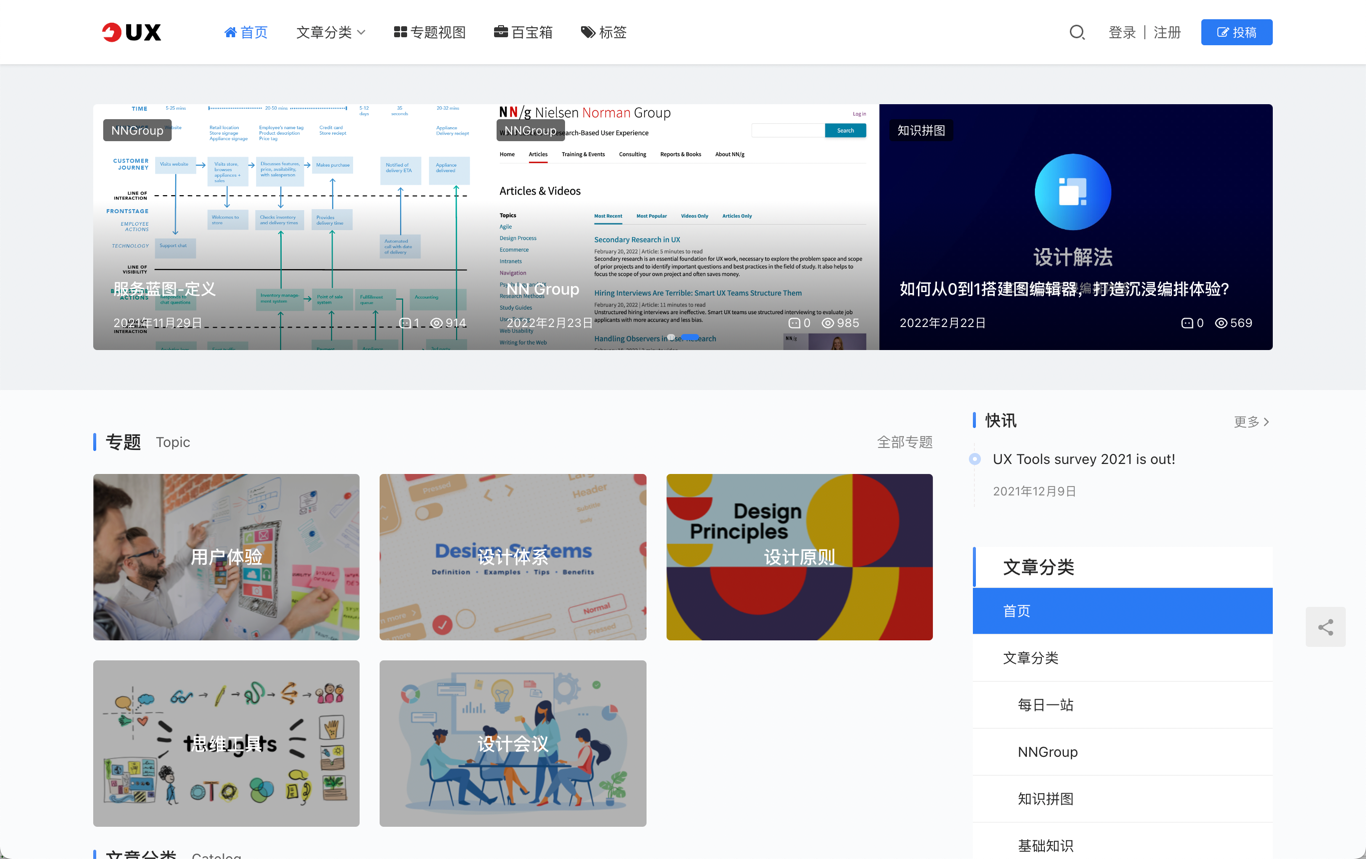Image resolution: width=1366 pixels, height=859 pixels.
Task: Open 百宝箱 in the navigation
Action: 523,32
